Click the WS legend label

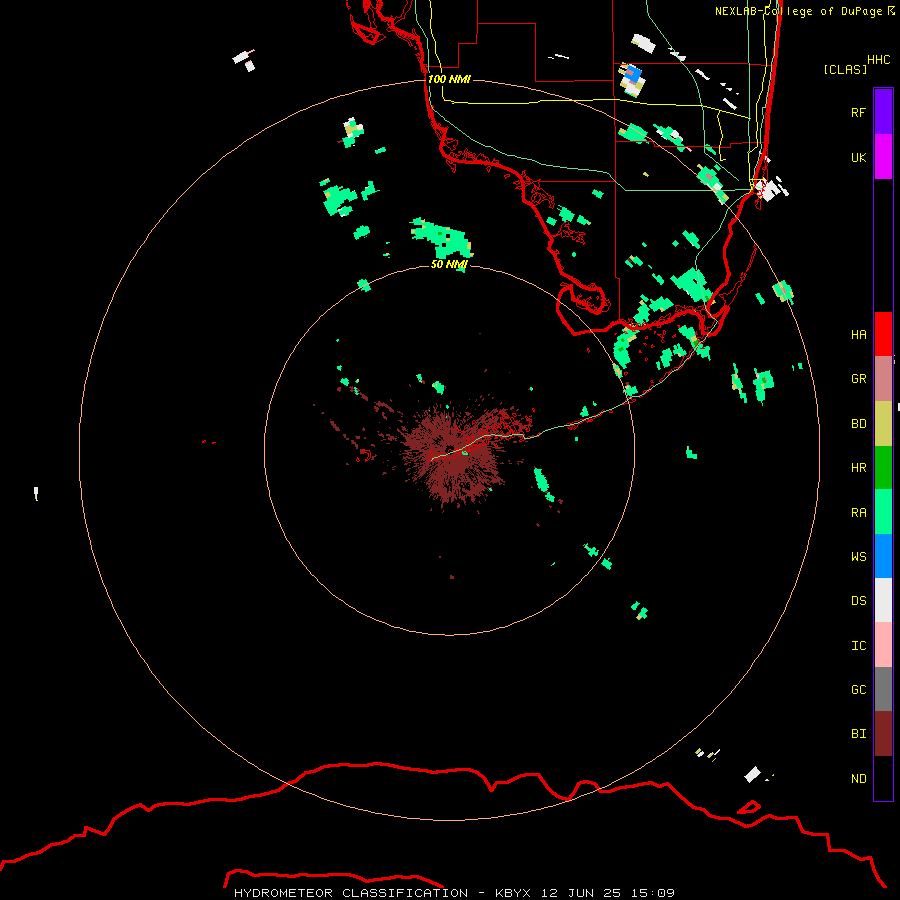tap(858, 557)
